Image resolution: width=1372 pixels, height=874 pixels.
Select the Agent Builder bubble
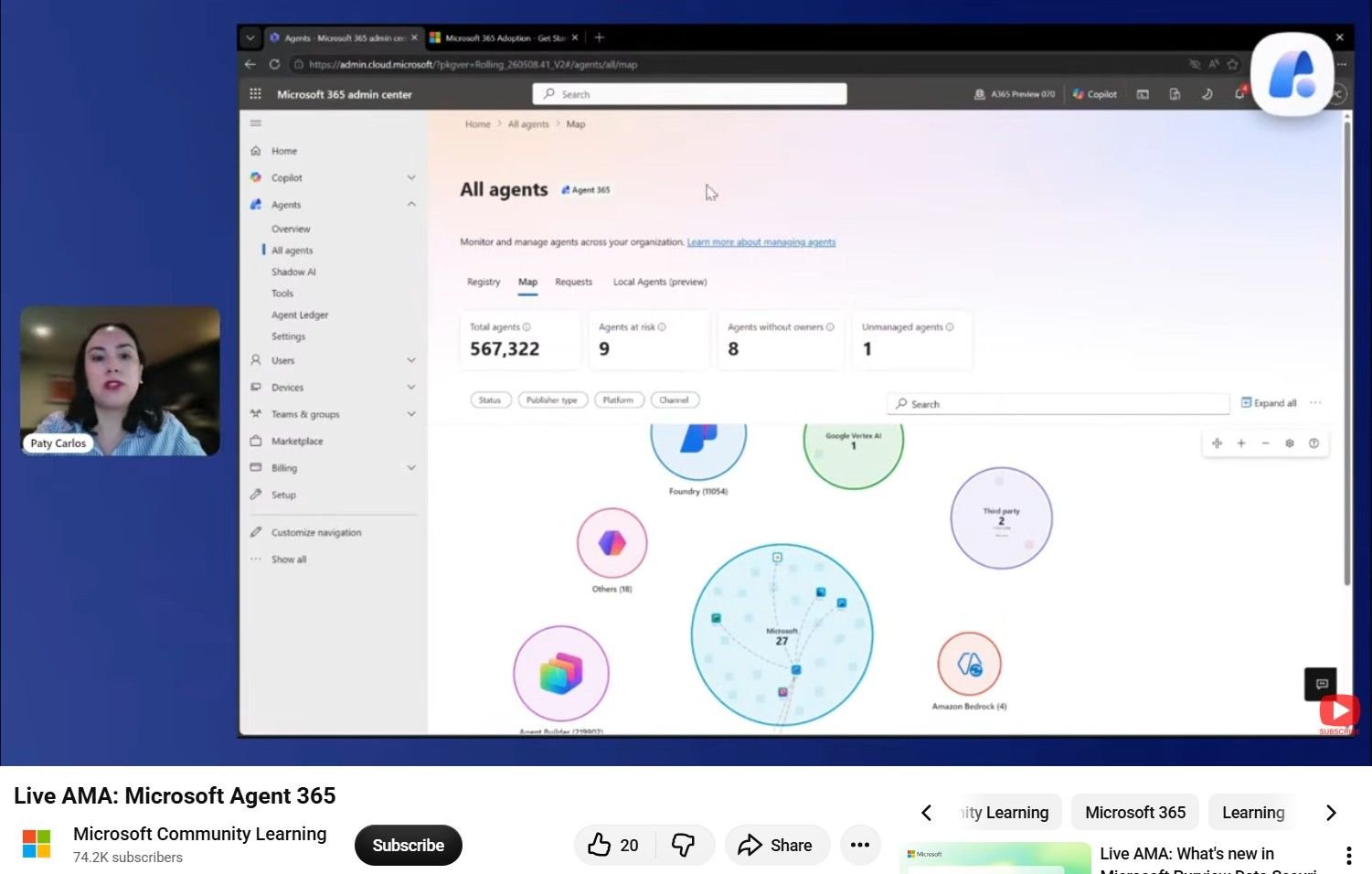(x=561, y=674)
